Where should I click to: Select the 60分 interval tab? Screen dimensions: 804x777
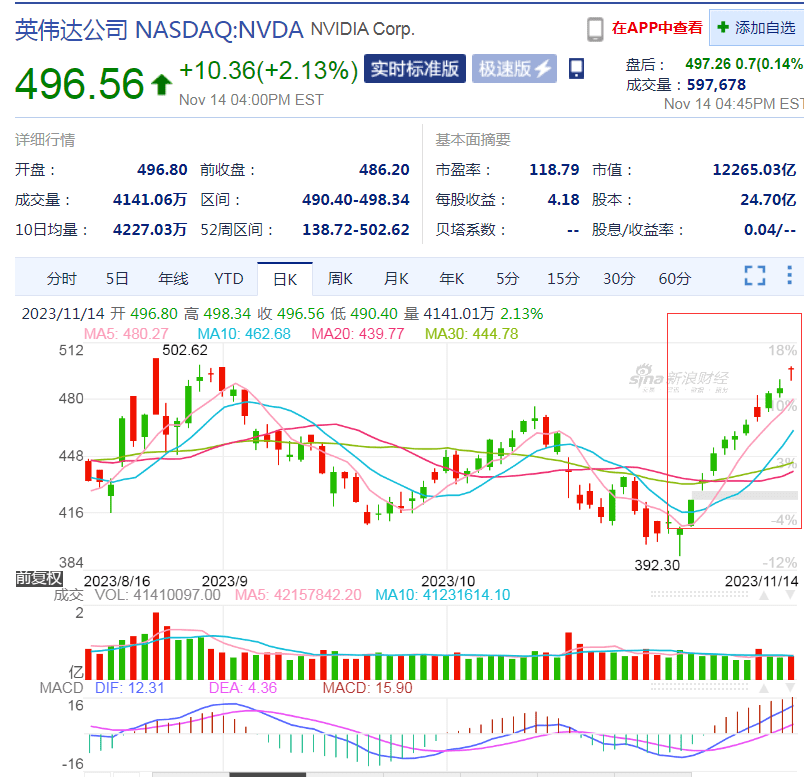675,279
